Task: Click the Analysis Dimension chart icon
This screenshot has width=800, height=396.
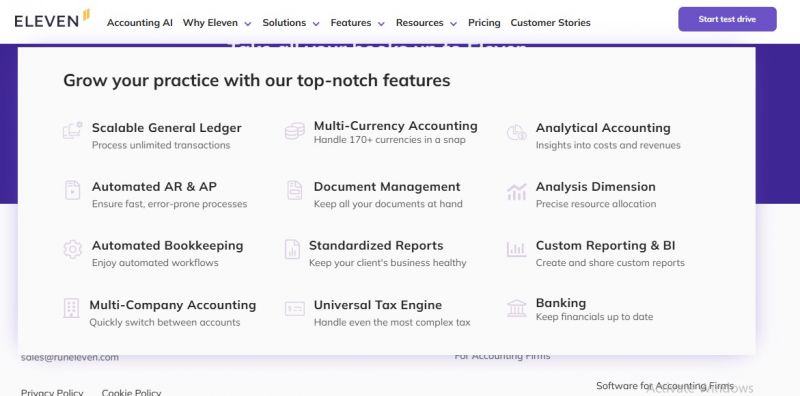Action: (516, 192)
